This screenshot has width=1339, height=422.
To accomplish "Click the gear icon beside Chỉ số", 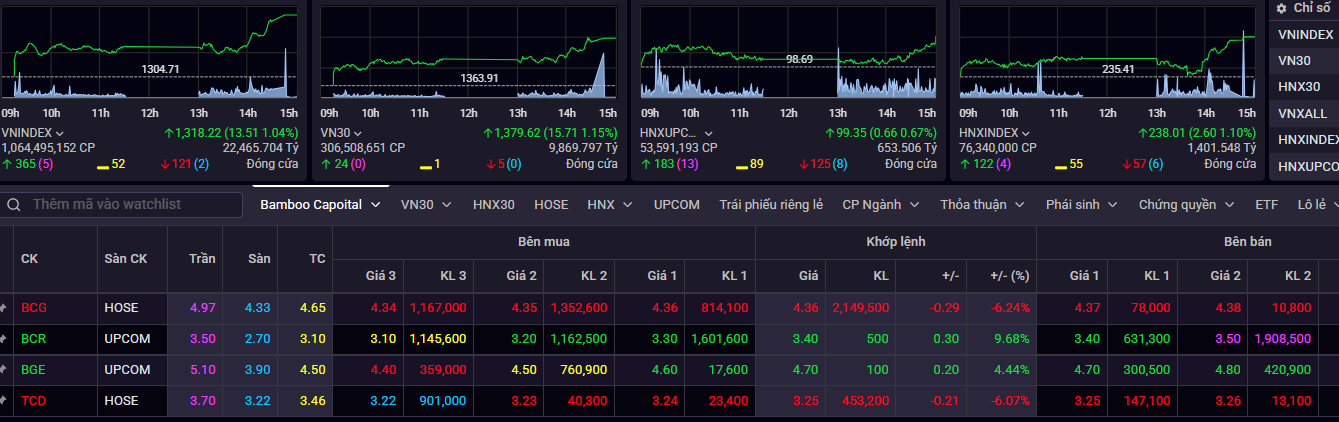I will [1281, 8].
